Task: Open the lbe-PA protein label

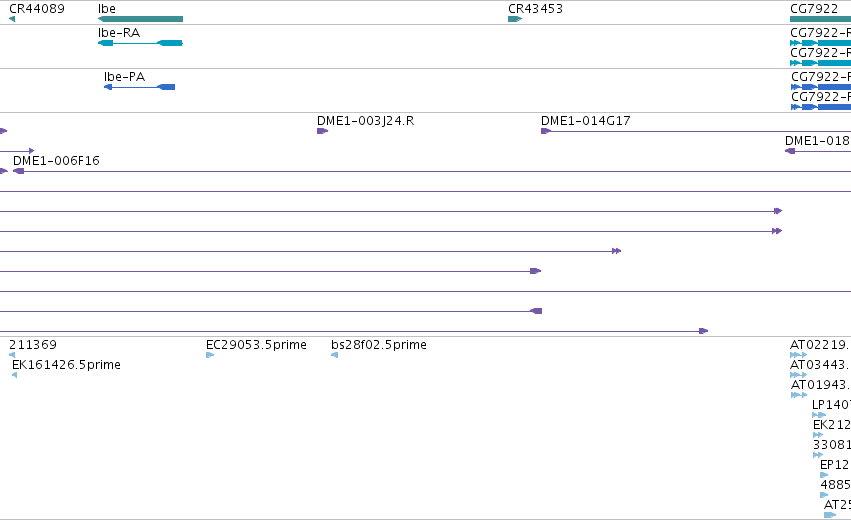Action: click(x=124, y=77)
